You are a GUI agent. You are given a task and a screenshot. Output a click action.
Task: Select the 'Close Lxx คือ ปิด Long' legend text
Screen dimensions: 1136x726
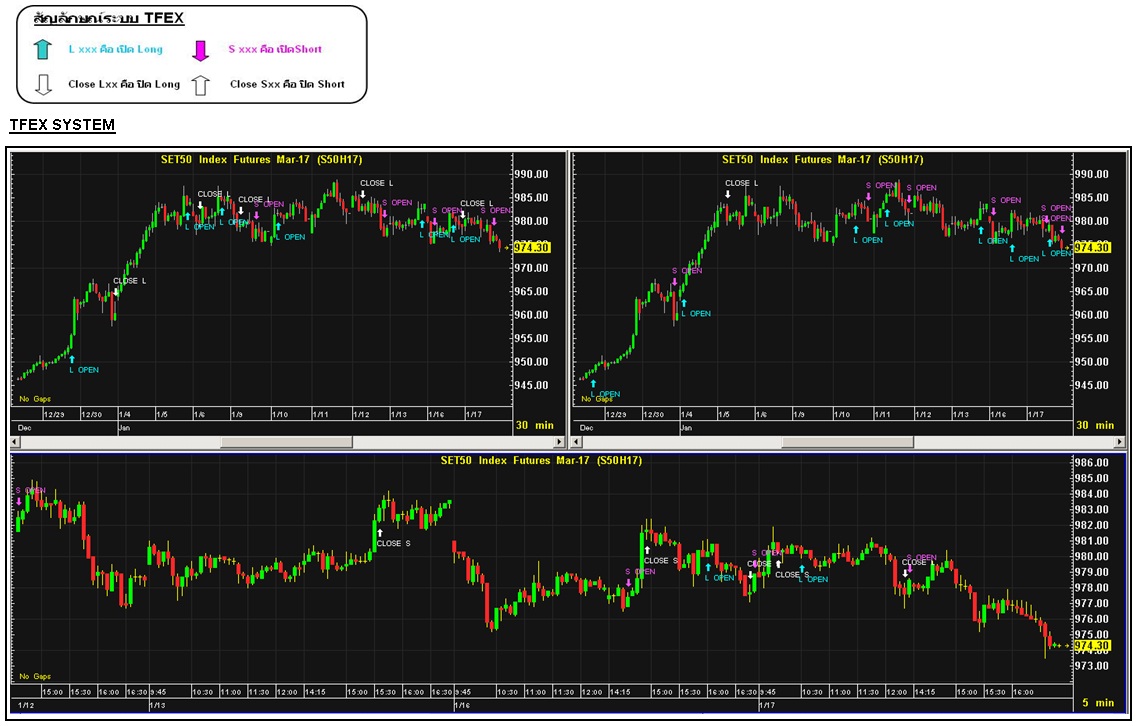(x=124, y=84)
